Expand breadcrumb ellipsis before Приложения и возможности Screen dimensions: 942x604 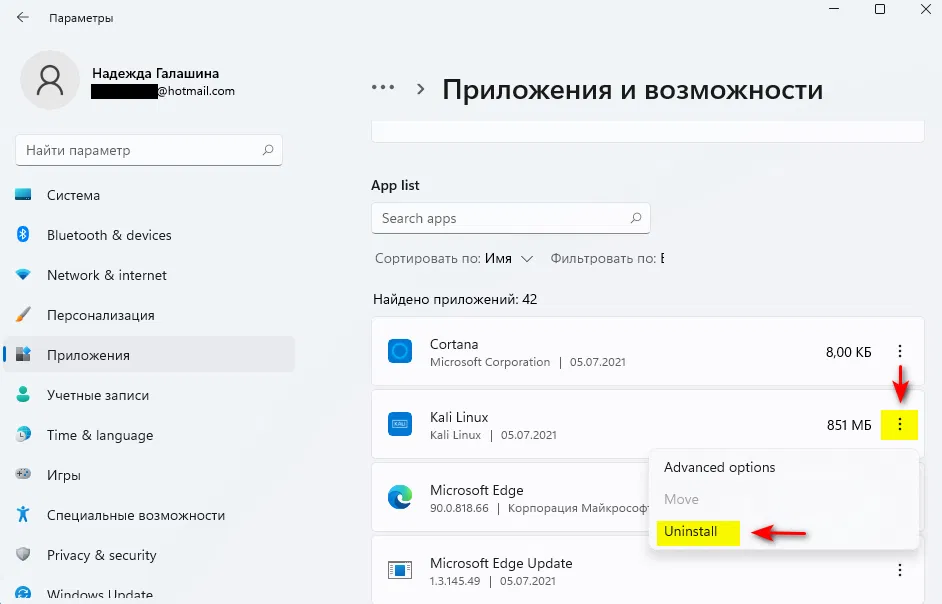pos(383,88)
